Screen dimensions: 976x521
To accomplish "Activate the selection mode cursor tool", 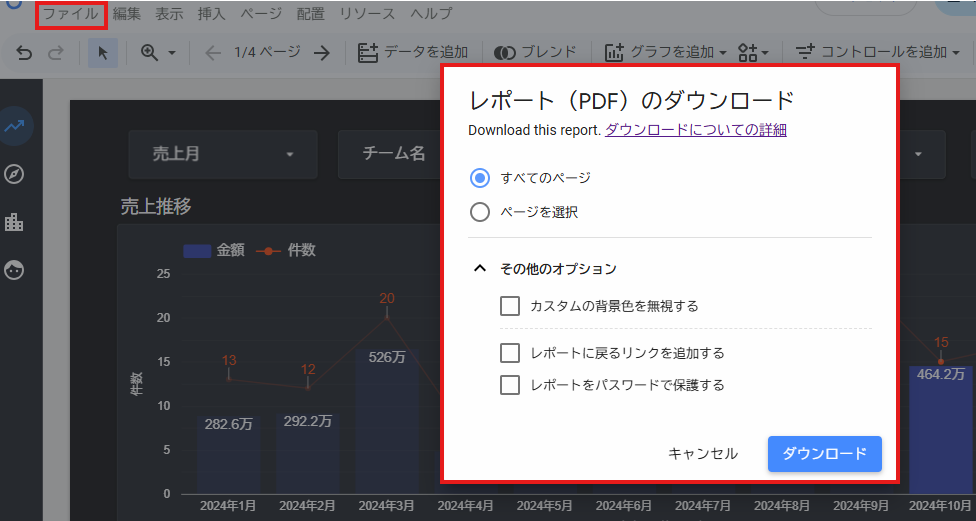I will click(x=102, y=52).
